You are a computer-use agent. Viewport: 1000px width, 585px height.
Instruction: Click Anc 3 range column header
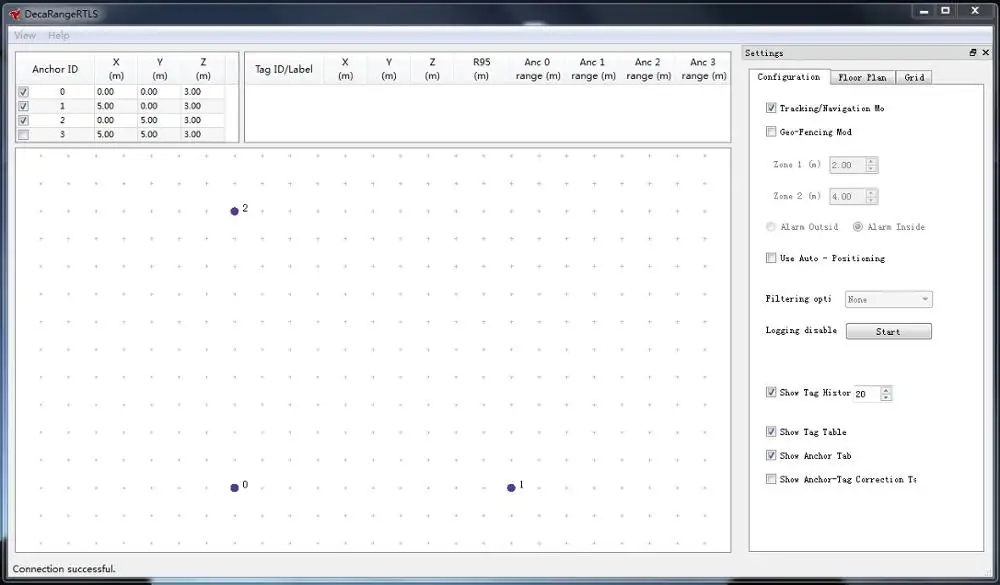(x=703, y=69)
